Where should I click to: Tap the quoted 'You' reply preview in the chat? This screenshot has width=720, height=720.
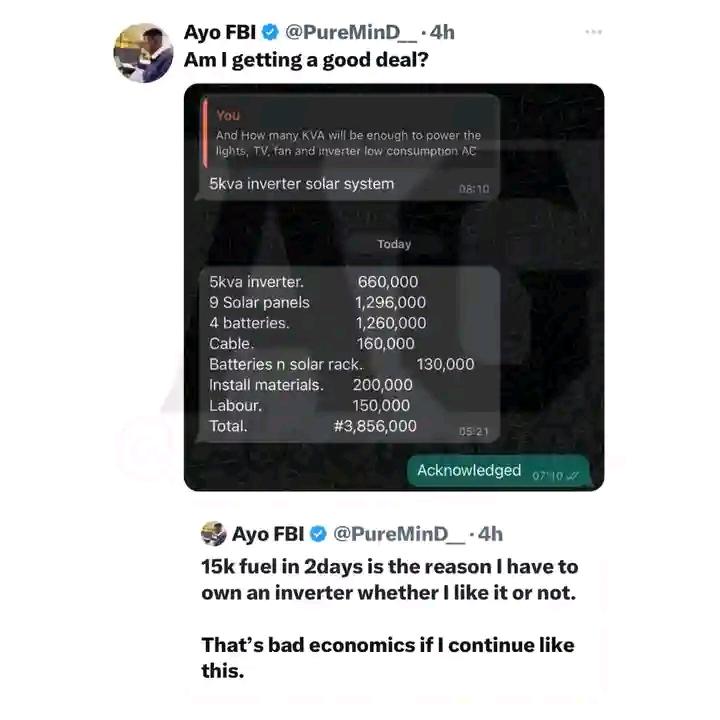(x=350, y=133)
